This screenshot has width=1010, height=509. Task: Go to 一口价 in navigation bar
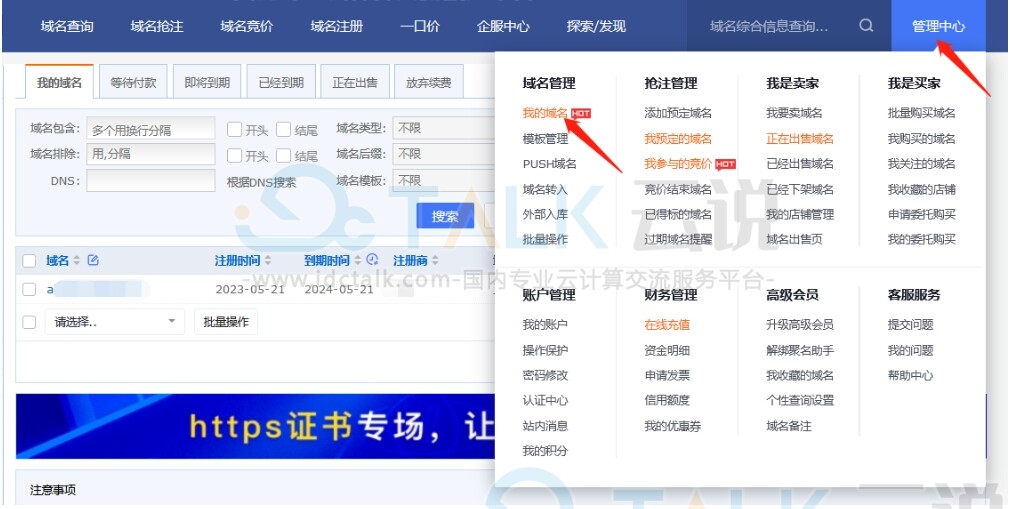tap(420, 26)
